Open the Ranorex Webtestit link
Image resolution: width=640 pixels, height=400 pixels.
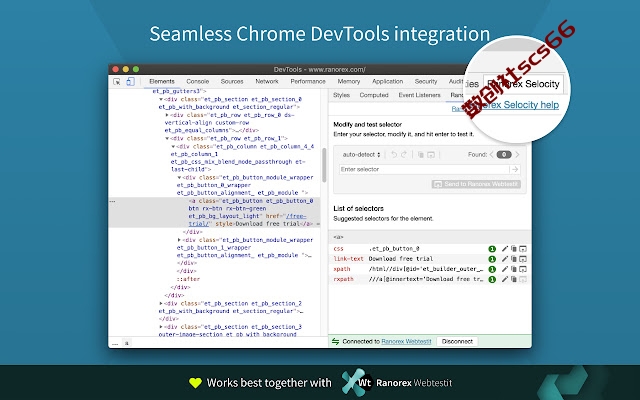[x=406, y=341]
